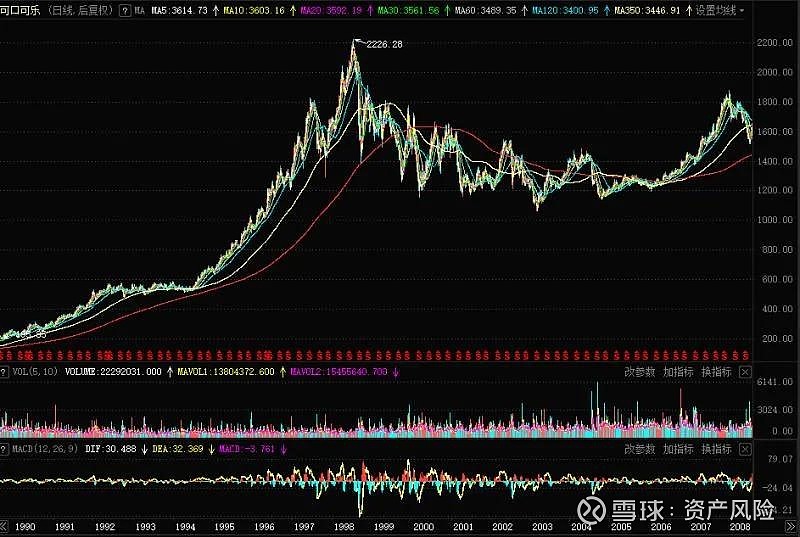Image resolution: width=800 pixels, height=537 pixels.
Task: Click the 200.00 price axis label
Action: [x=778, y=339]
